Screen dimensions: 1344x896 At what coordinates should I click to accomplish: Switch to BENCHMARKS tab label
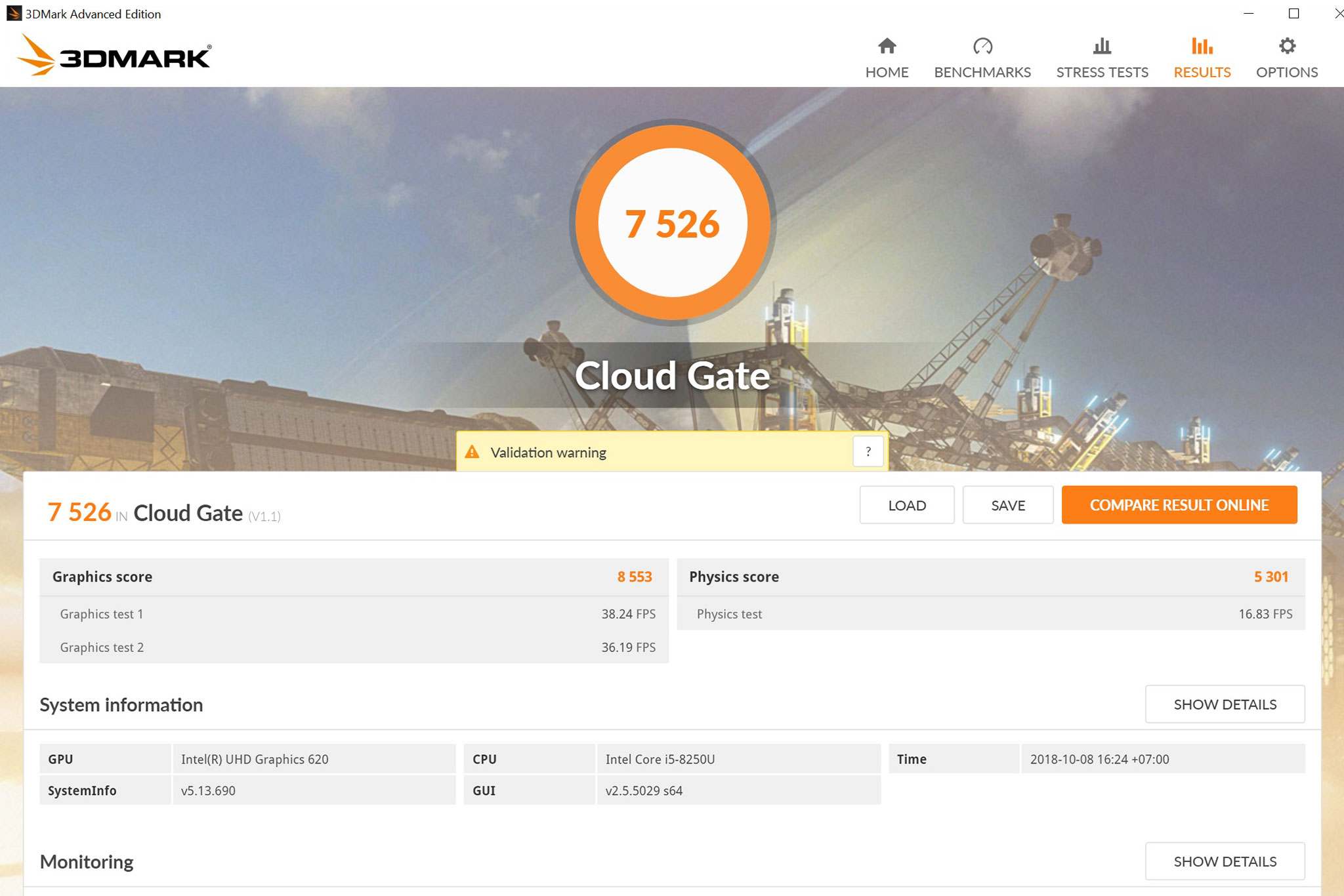982,72
